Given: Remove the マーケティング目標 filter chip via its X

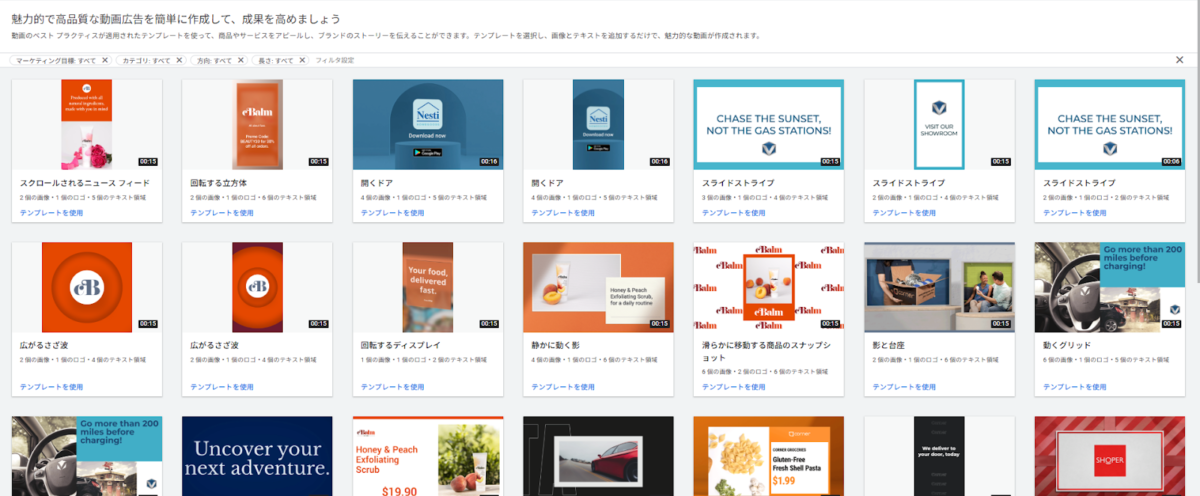Looking at the screenshot, I should click(x=104, y=60).
